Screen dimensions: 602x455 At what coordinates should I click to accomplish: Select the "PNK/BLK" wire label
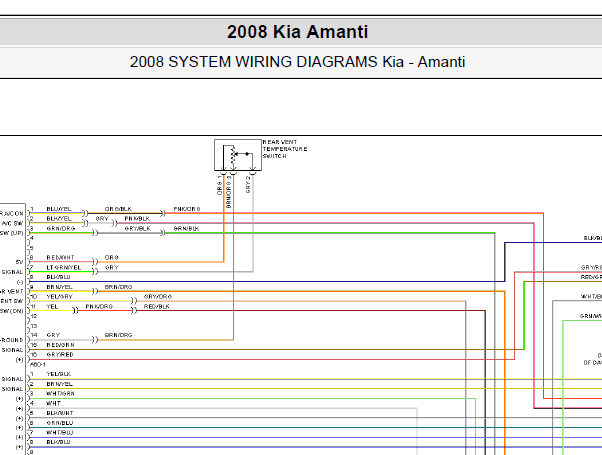137,218
